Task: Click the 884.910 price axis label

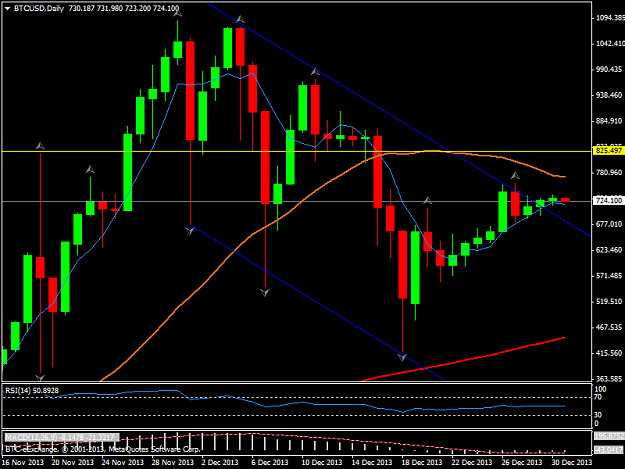Action: (609, 121)
